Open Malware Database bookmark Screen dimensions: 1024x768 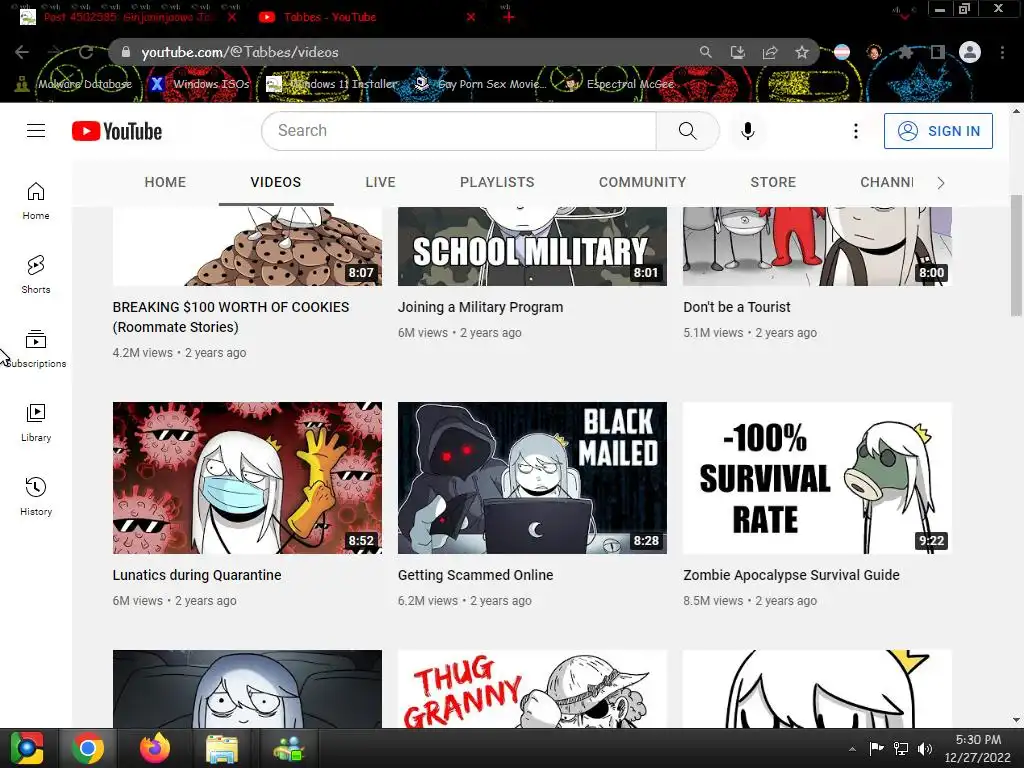(74, 84)
